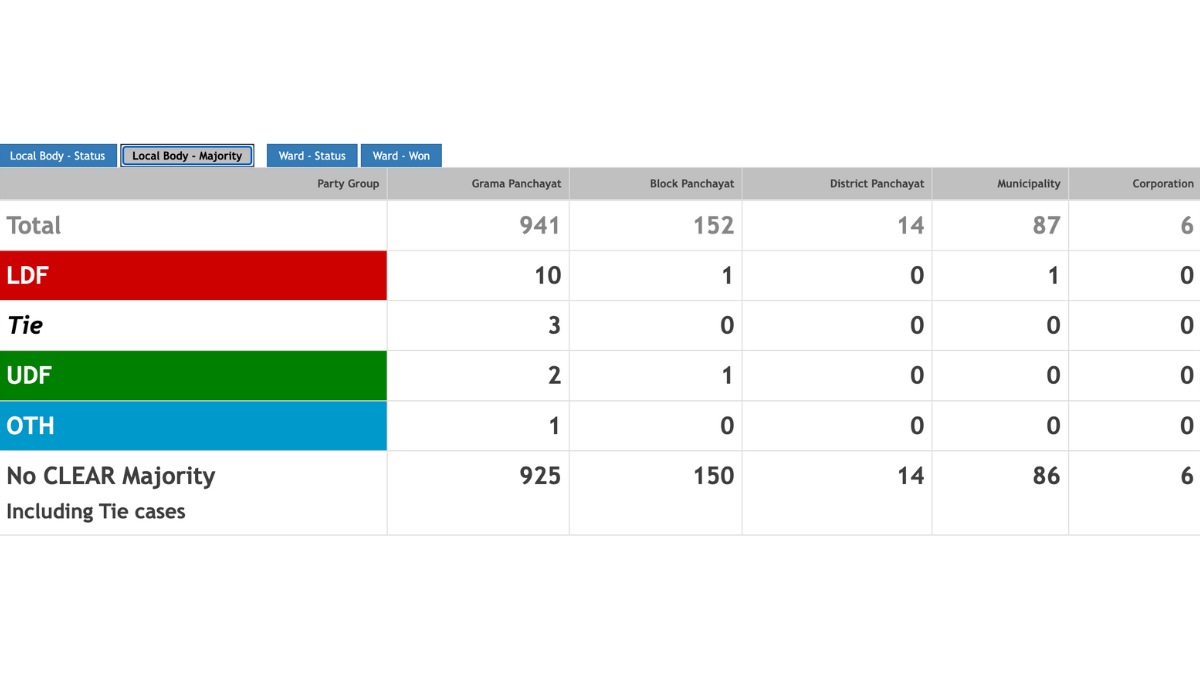
Task: Click the Grama Panchayat column header
Action: 516,184
